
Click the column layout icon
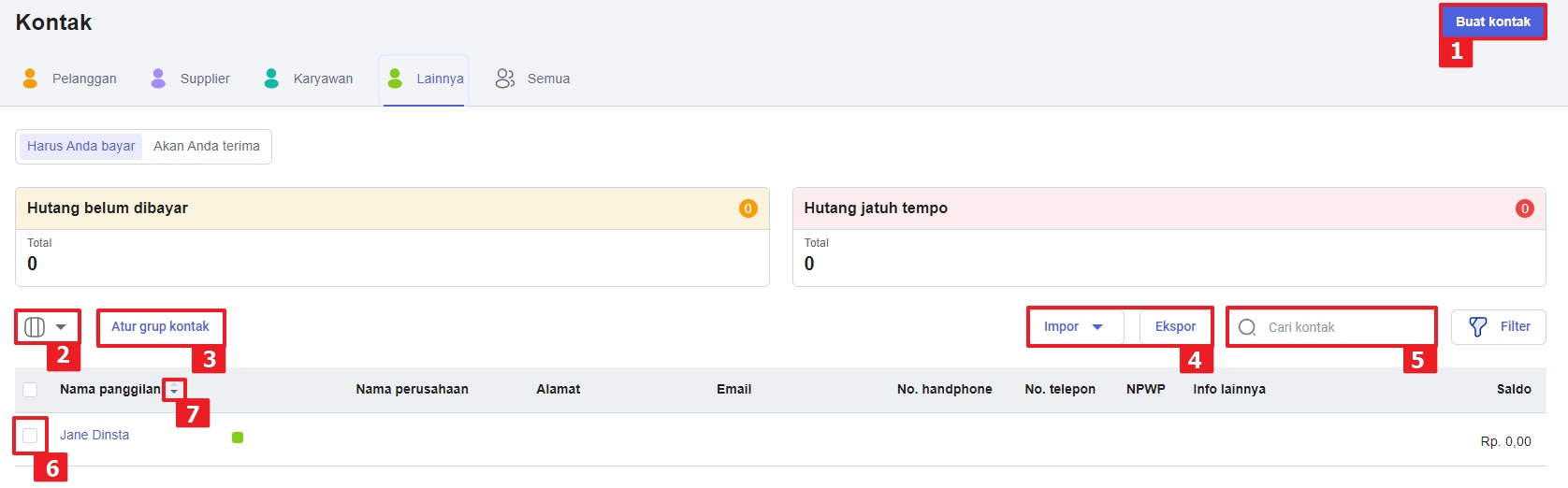click(35, 327)
